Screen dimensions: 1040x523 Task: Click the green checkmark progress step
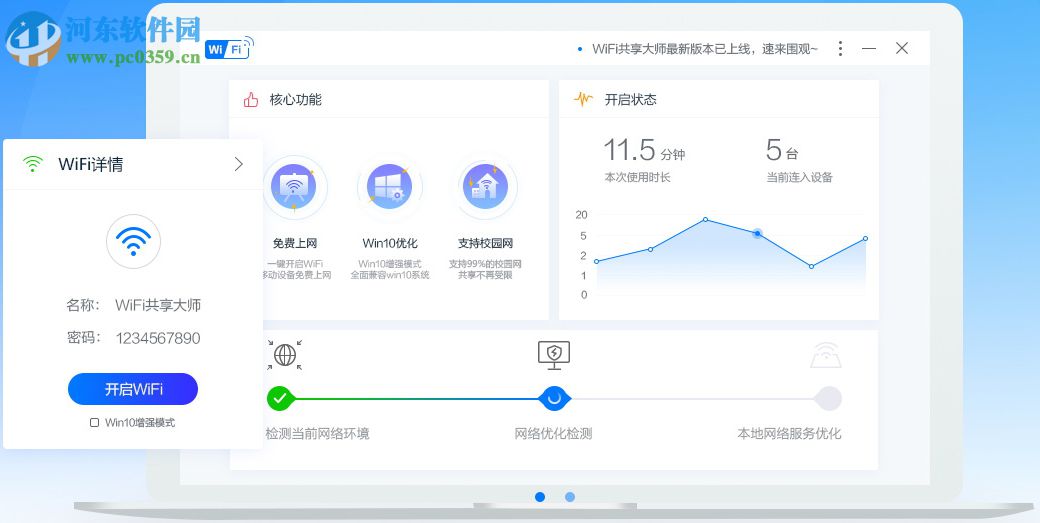(280, 398)
